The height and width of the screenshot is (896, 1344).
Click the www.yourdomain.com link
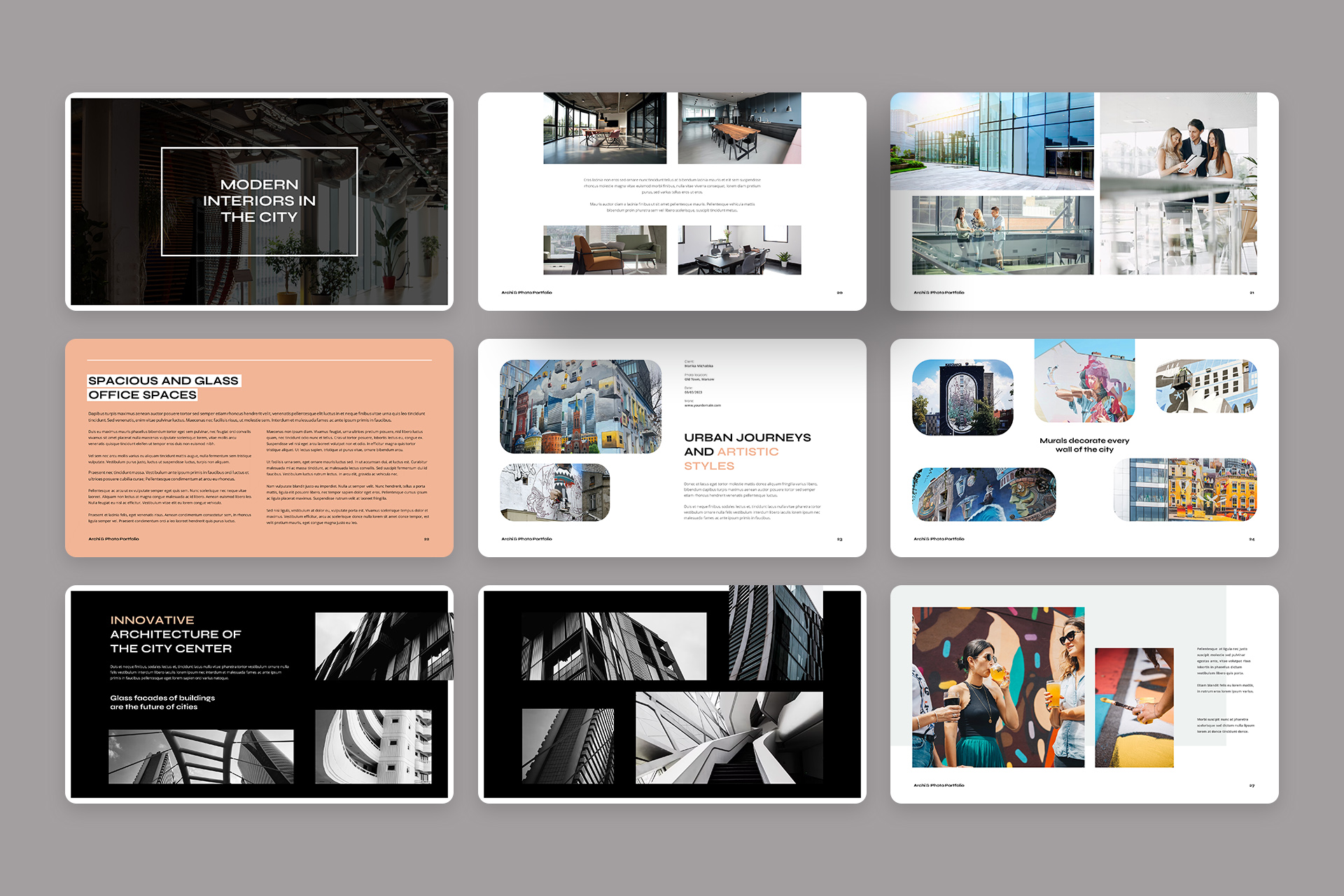(703, 405)
